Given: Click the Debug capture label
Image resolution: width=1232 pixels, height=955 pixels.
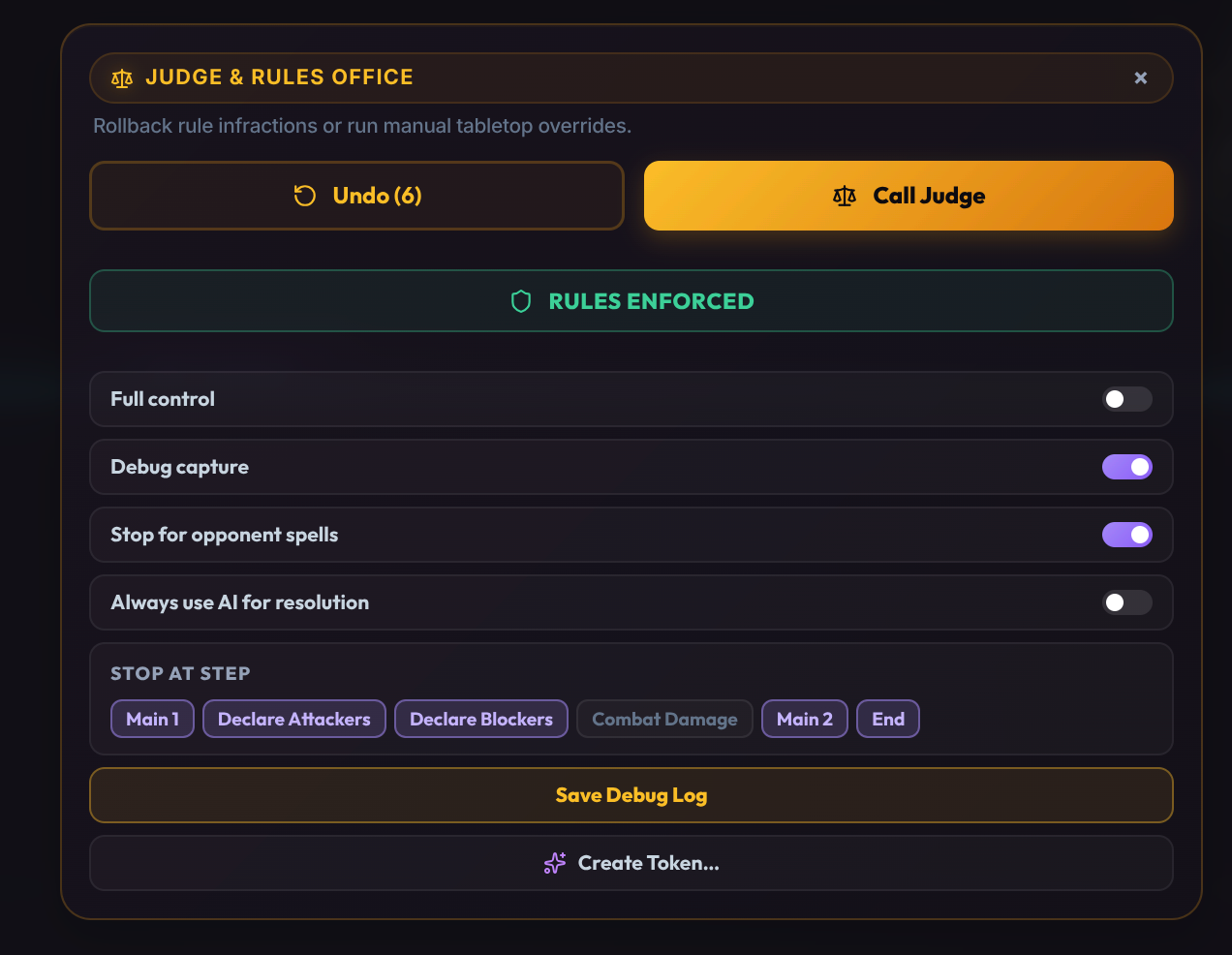Looking at the screenshot, I should (x=179, y=467).
